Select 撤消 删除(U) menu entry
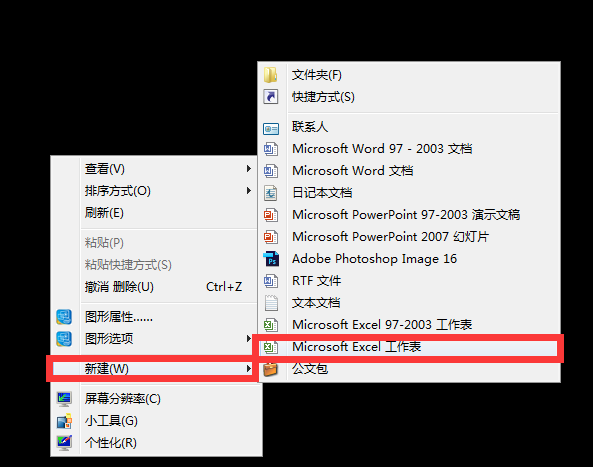Image resolution: width=593 pixels, height=467 pixels. point(155,287)
